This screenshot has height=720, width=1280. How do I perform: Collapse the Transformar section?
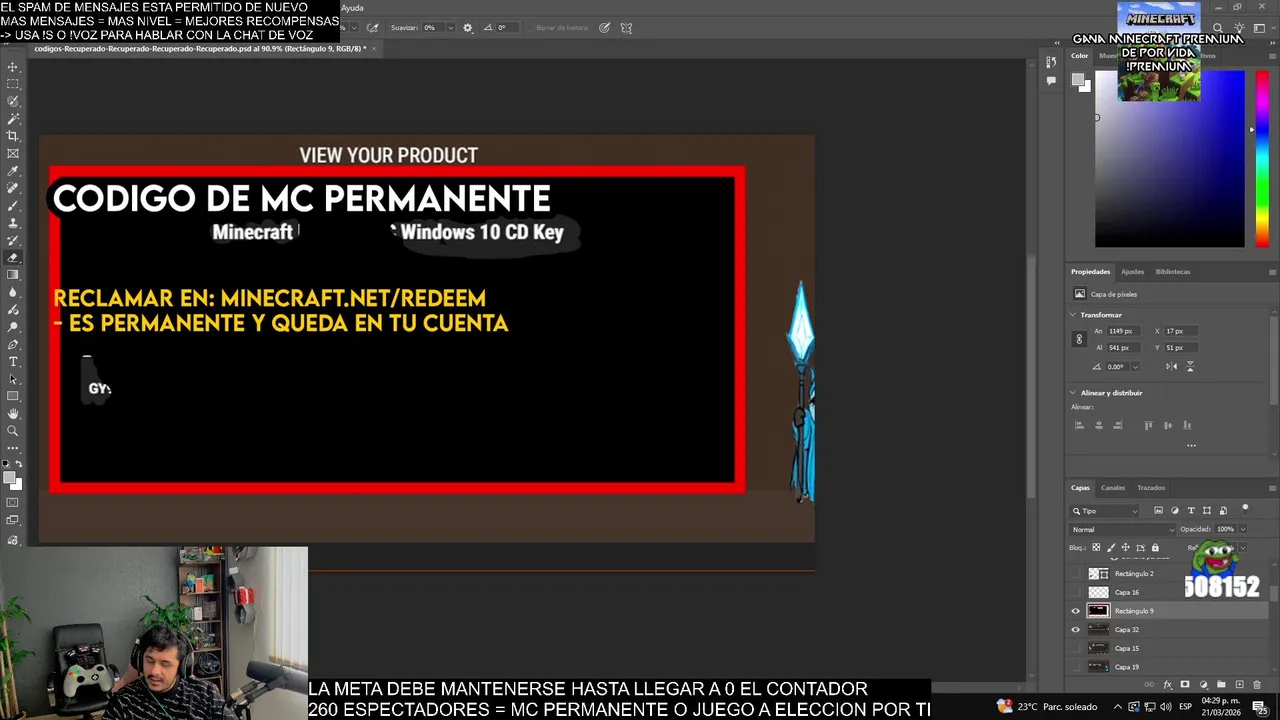1073,315
